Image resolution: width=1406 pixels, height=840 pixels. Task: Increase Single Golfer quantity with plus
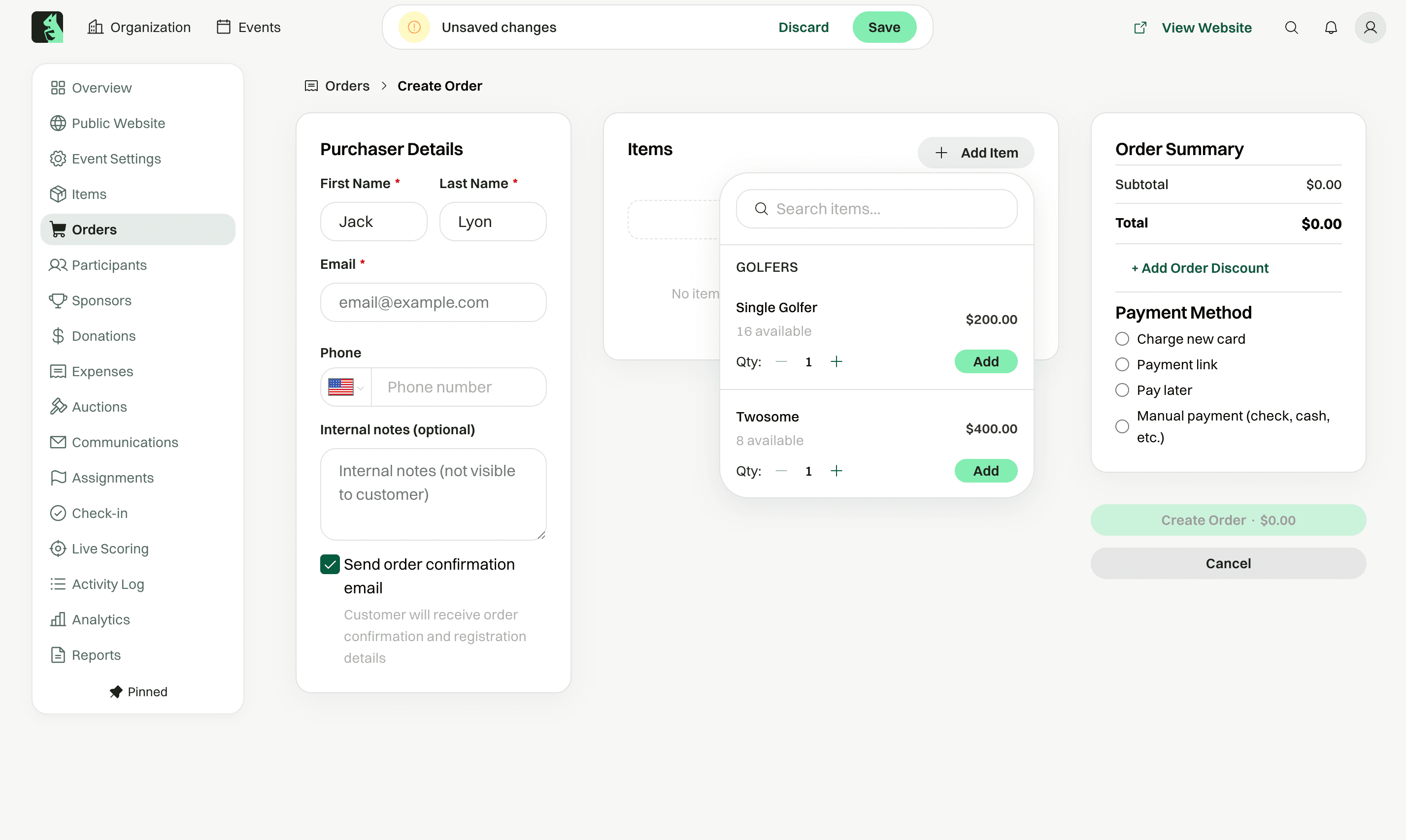point(836,362)
